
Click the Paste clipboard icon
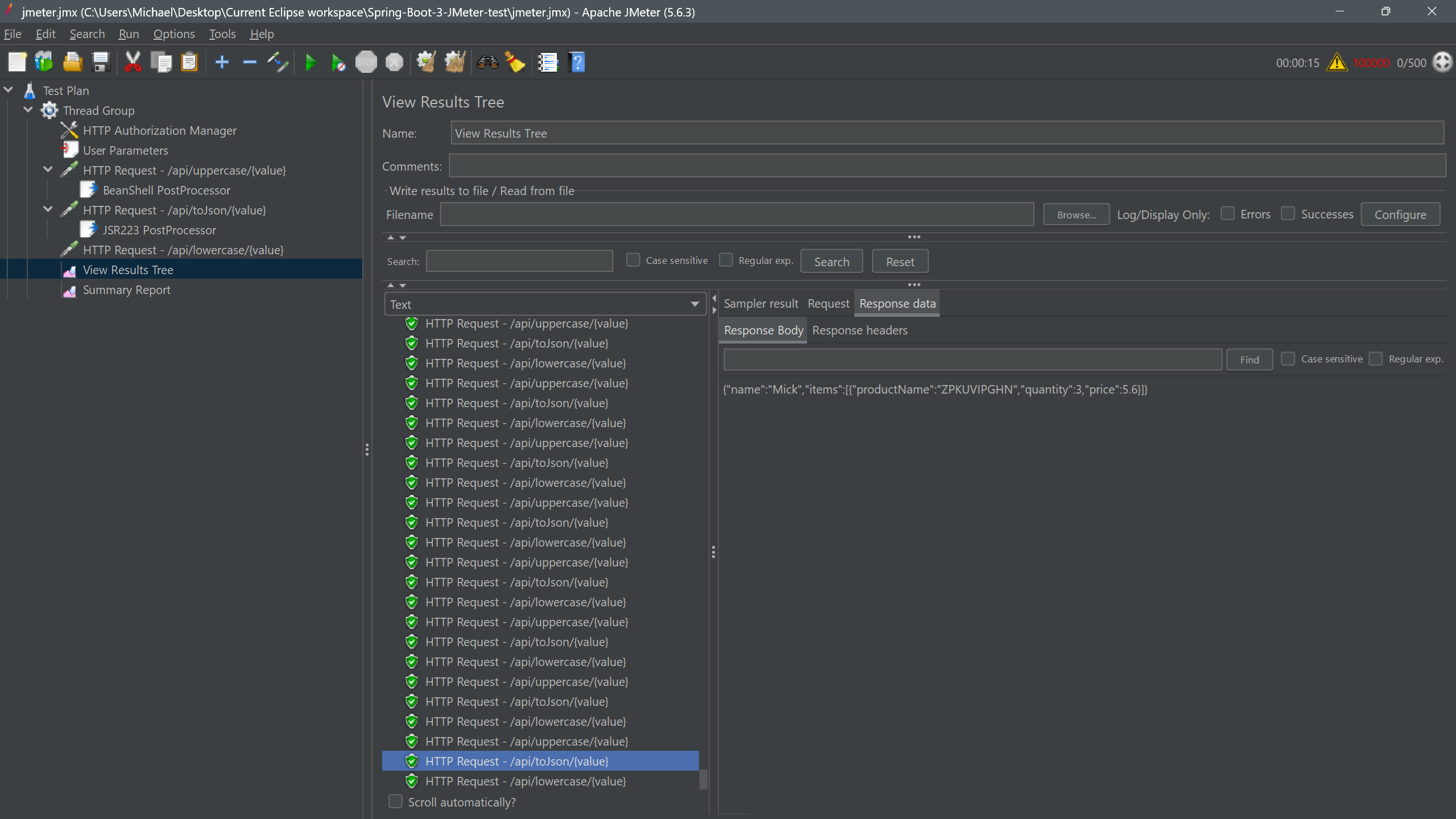coord(189,62)
